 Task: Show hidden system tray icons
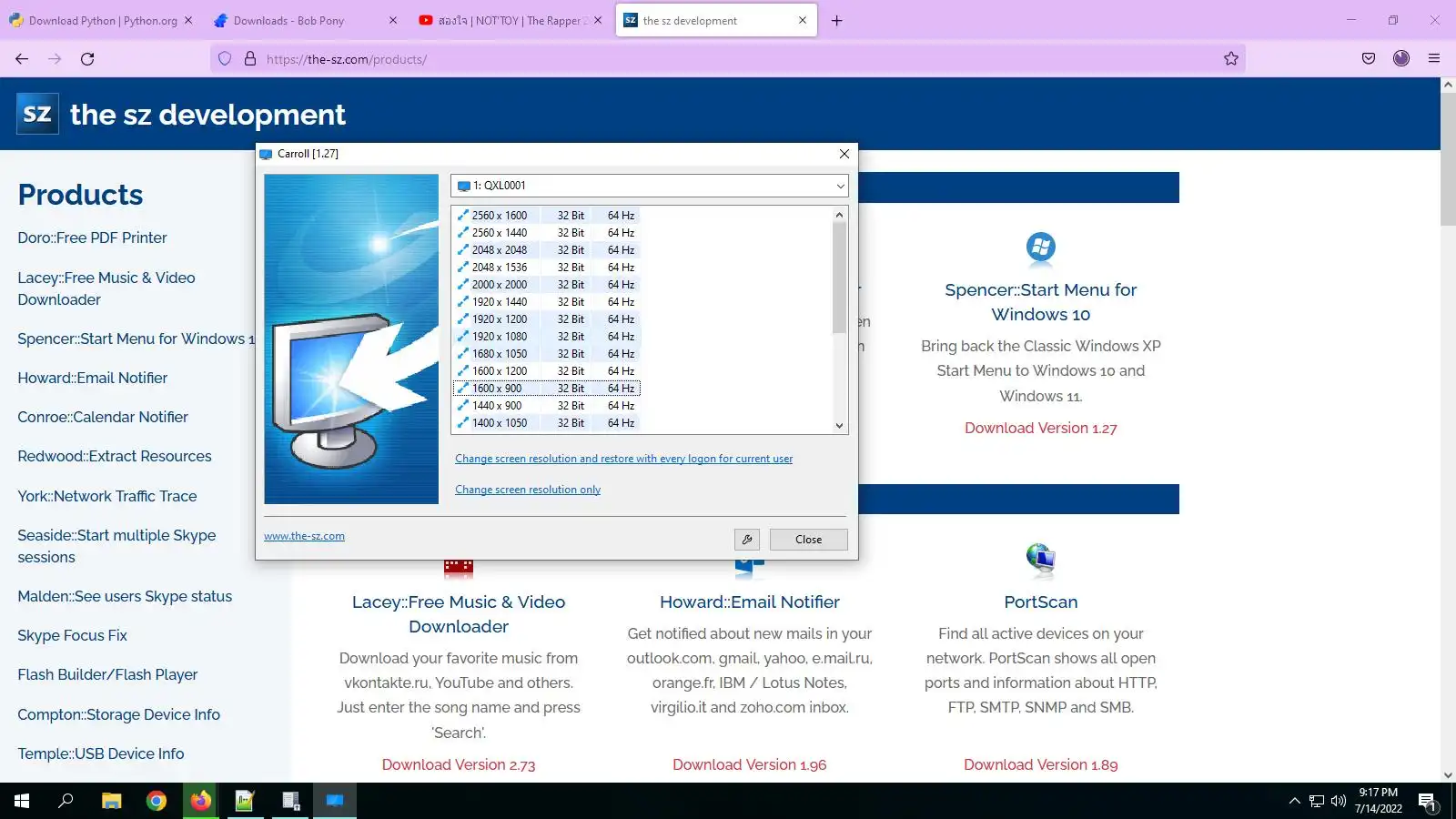pos(1294,802)
